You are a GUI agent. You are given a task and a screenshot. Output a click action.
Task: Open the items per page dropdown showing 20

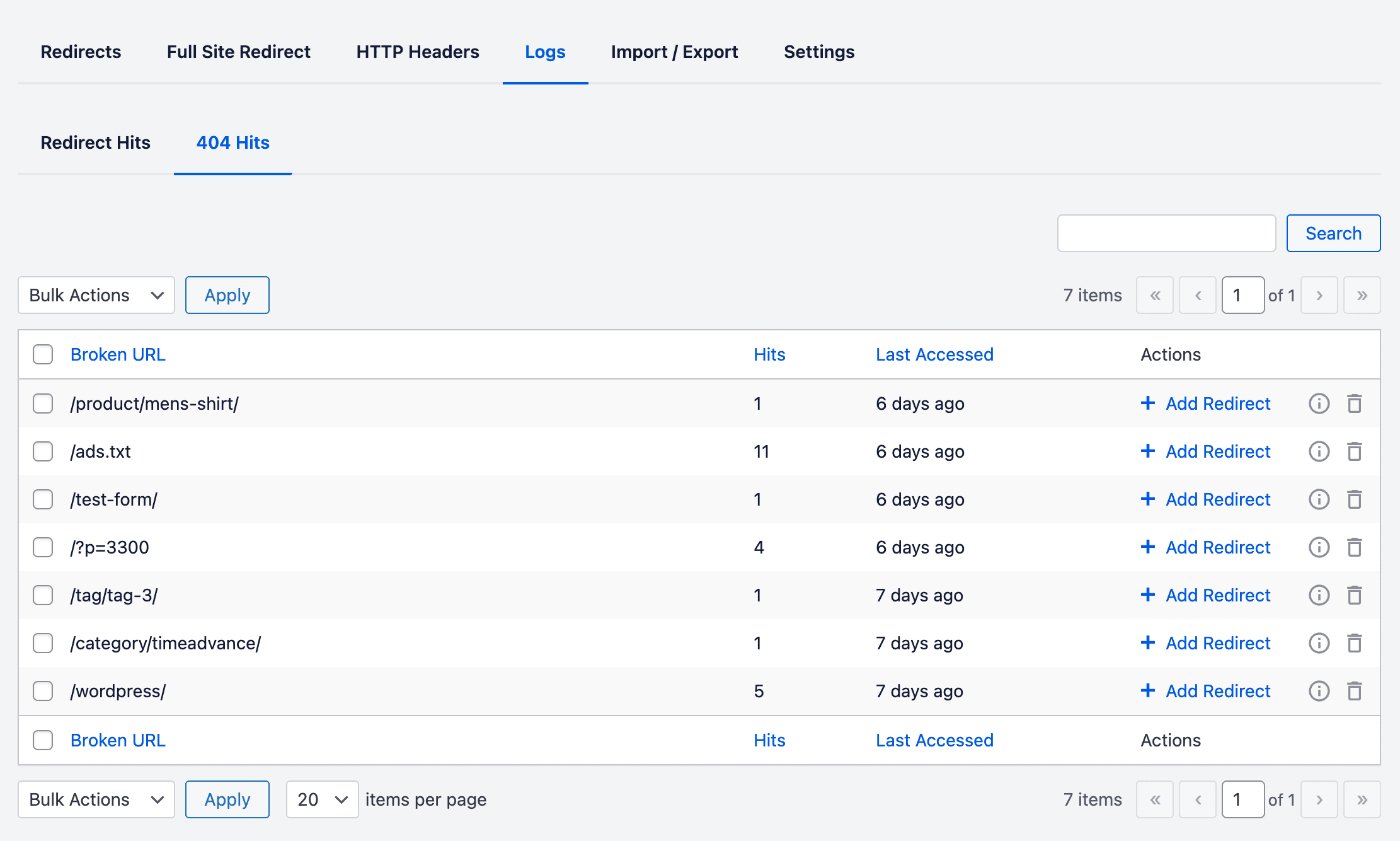pos(322,799)
